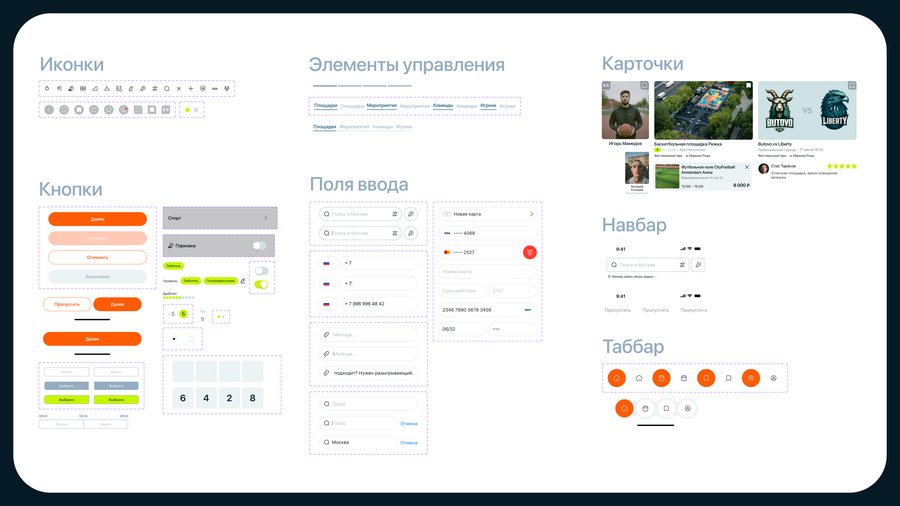This screenshot has width=900, height=506.
Task: Click the outlined Пропустить button in Кнопки
Action: click(67, 304)
